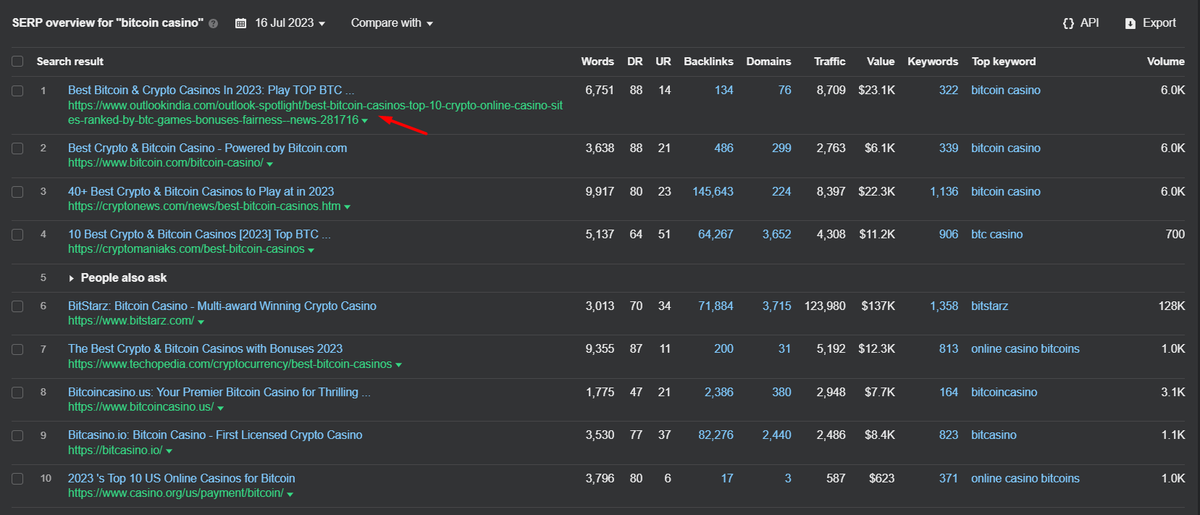Image resolution: width=1200 pixels, height=515 pixels.
Task: Click the https://www.bitstarz.com/ URL
Action: tap(131, 321)
